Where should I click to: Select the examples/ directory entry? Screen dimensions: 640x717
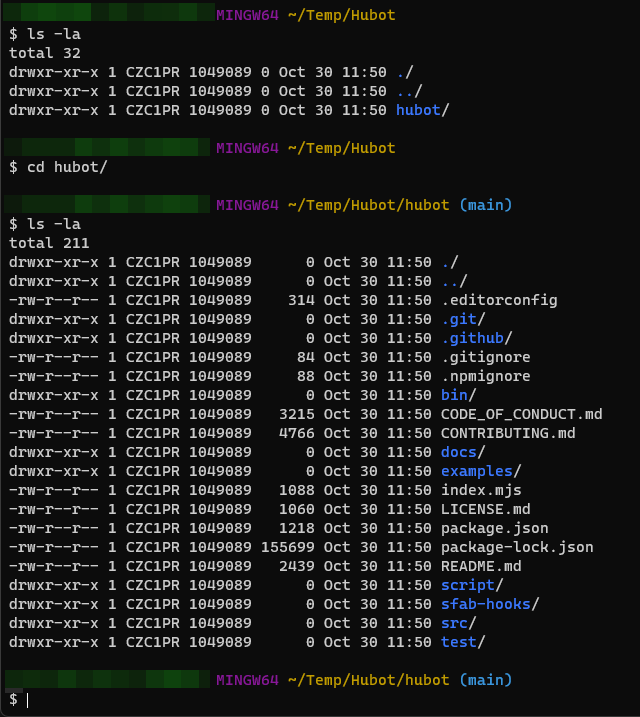pos(481,471)
